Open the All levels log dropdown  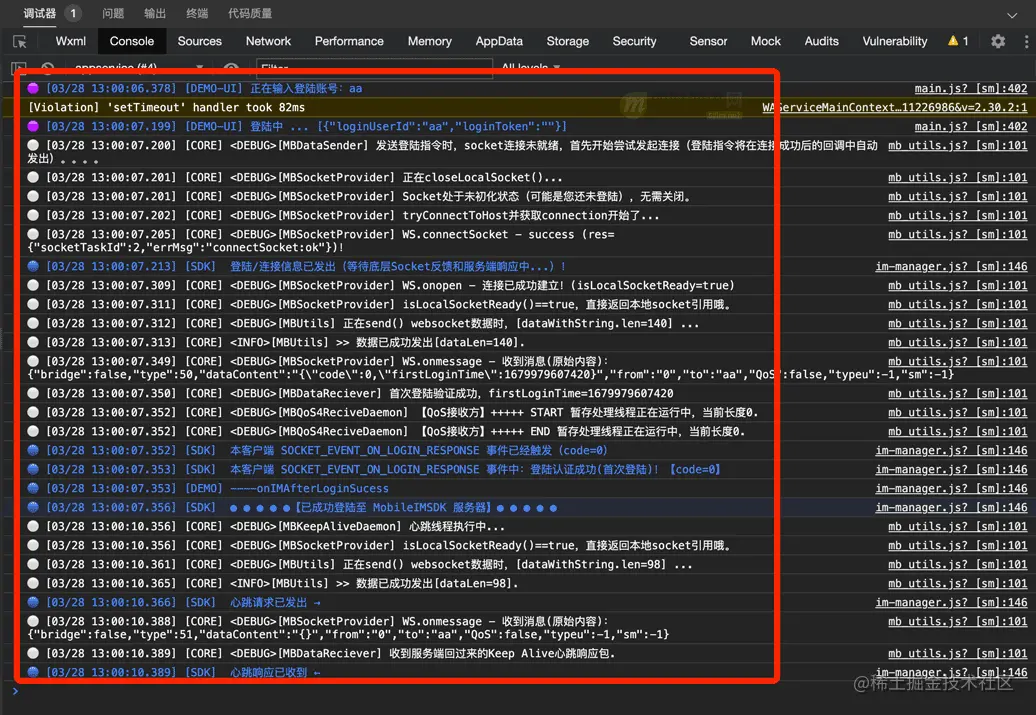[x=531, y=67]
